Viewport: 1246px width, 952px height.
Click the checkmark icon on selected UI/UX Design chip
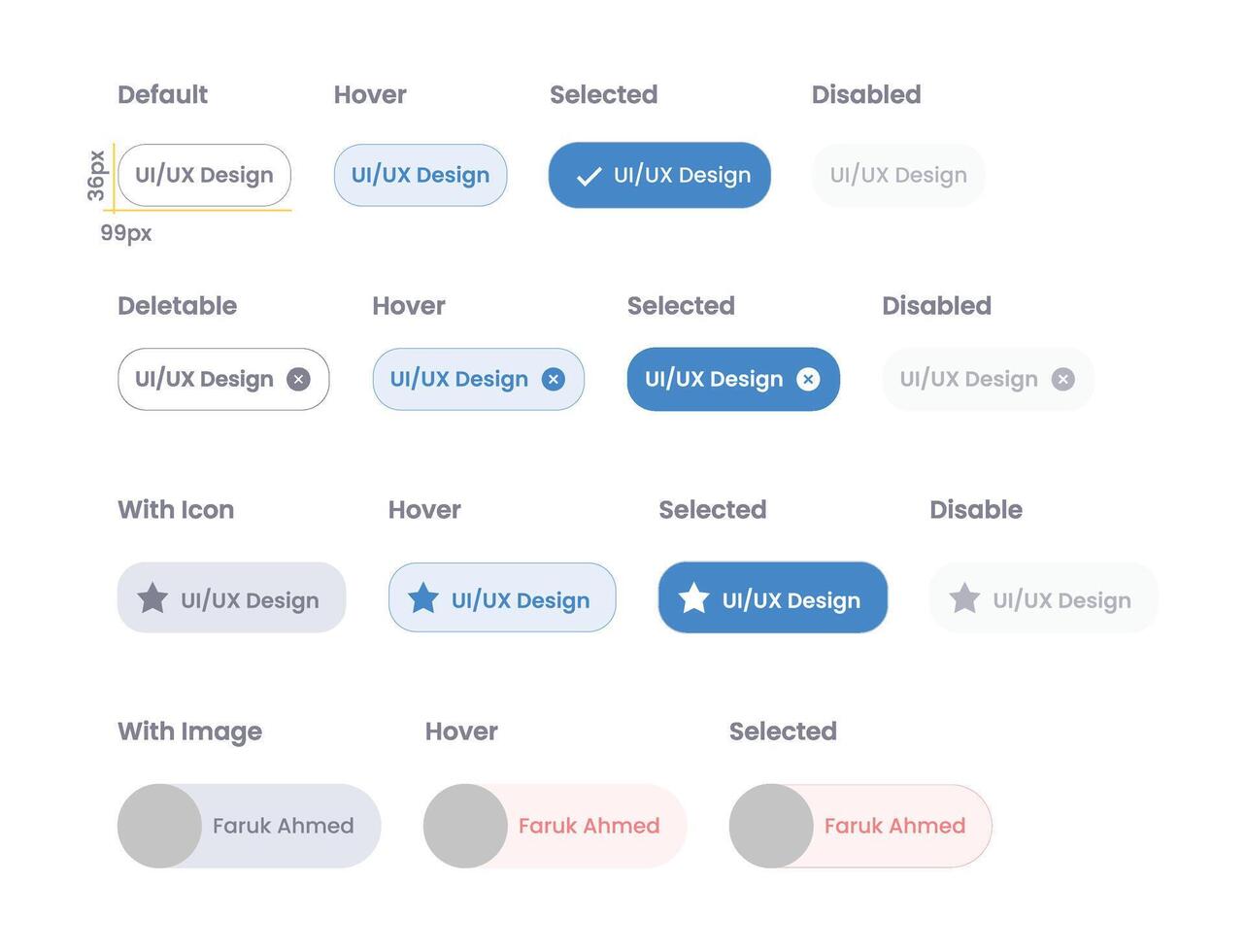589,175
